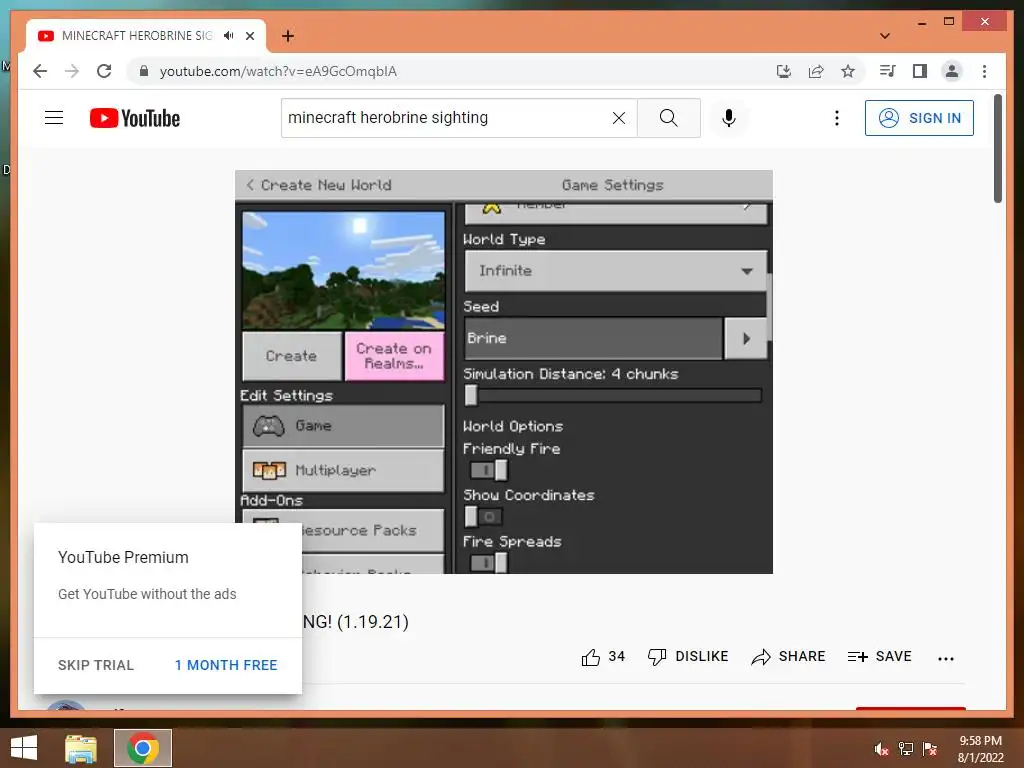The width and height of the screenshot is (1024, 768).
Task: Click the seed picker arrow button
Action: click(746, 338)
